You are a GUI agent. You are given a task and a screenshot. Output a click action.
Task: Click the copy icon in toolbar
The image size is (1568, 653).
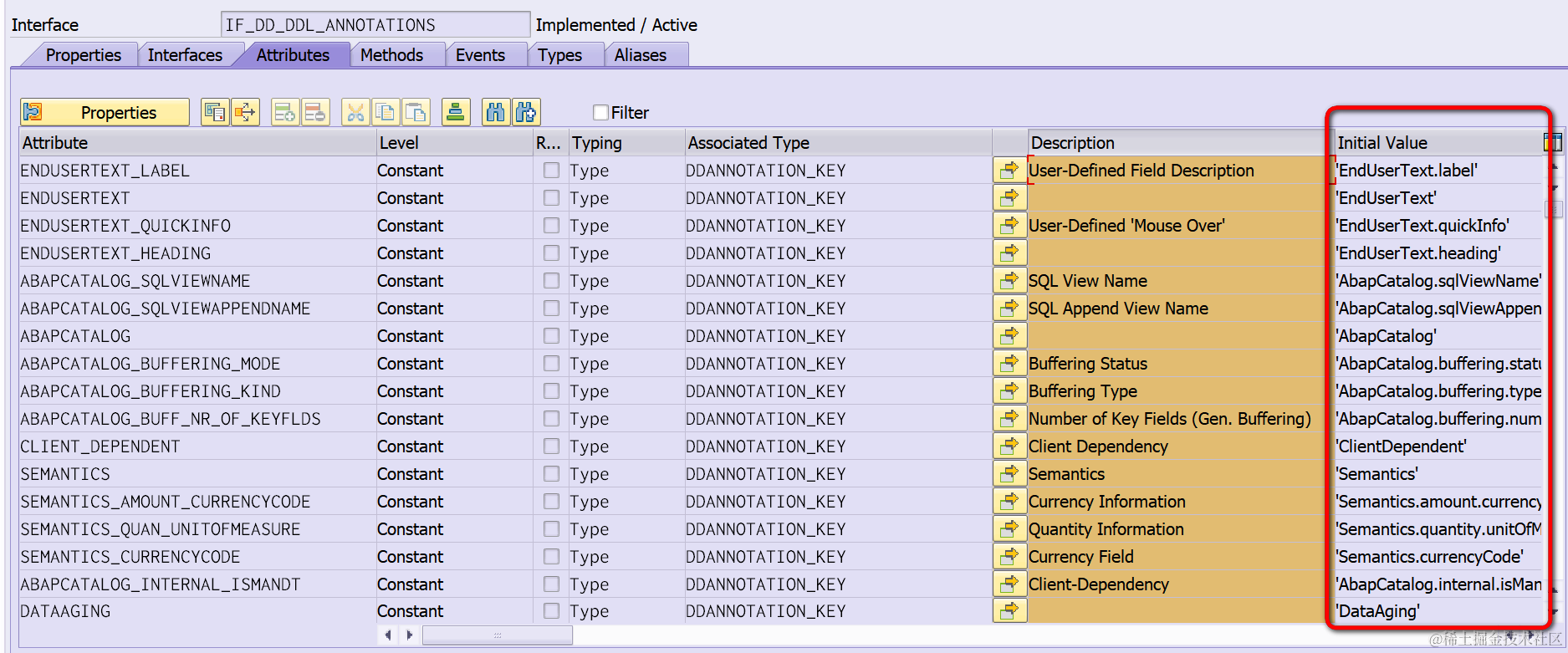tap(386, 112)
